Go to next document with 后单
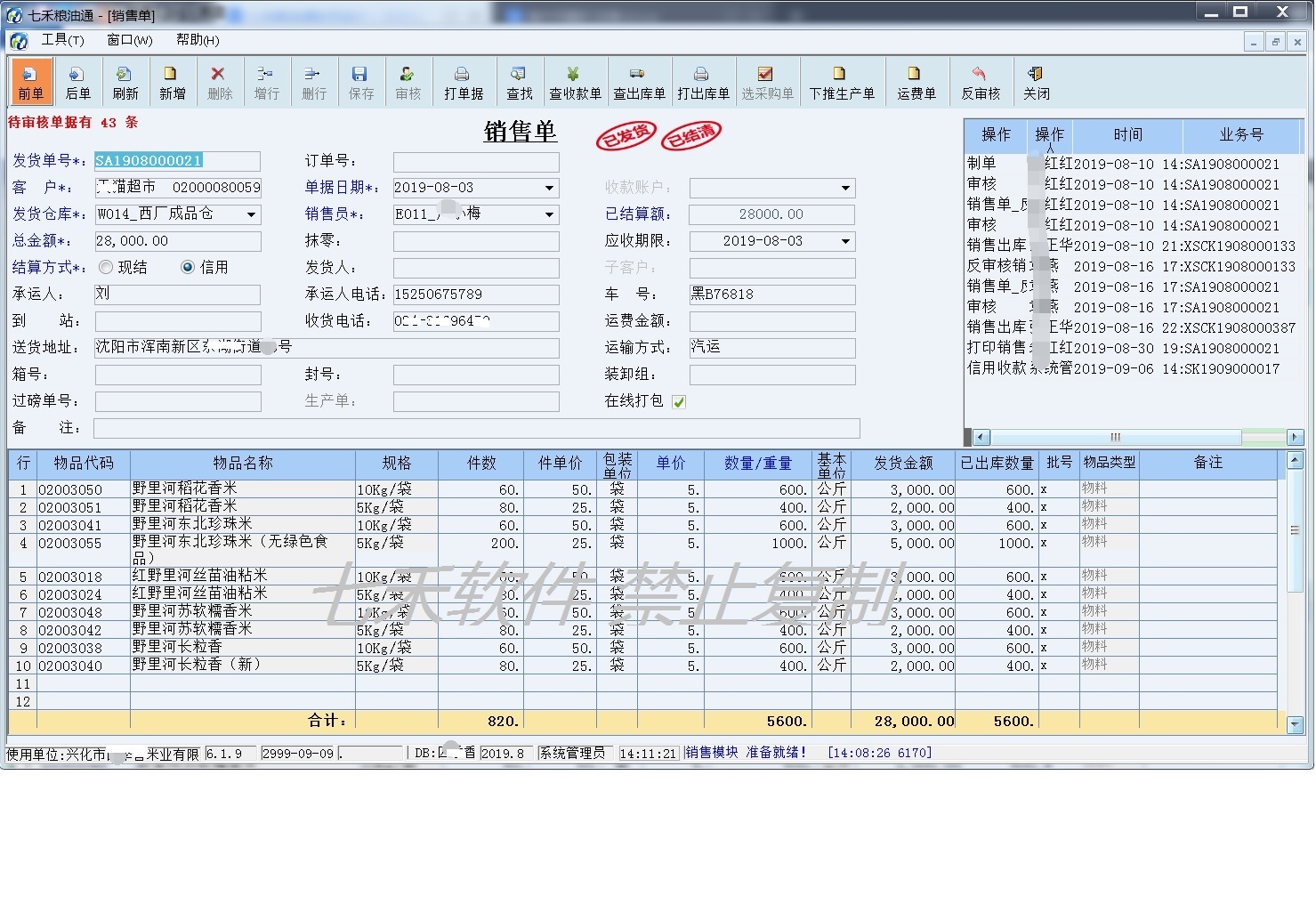 pos(77,83)
